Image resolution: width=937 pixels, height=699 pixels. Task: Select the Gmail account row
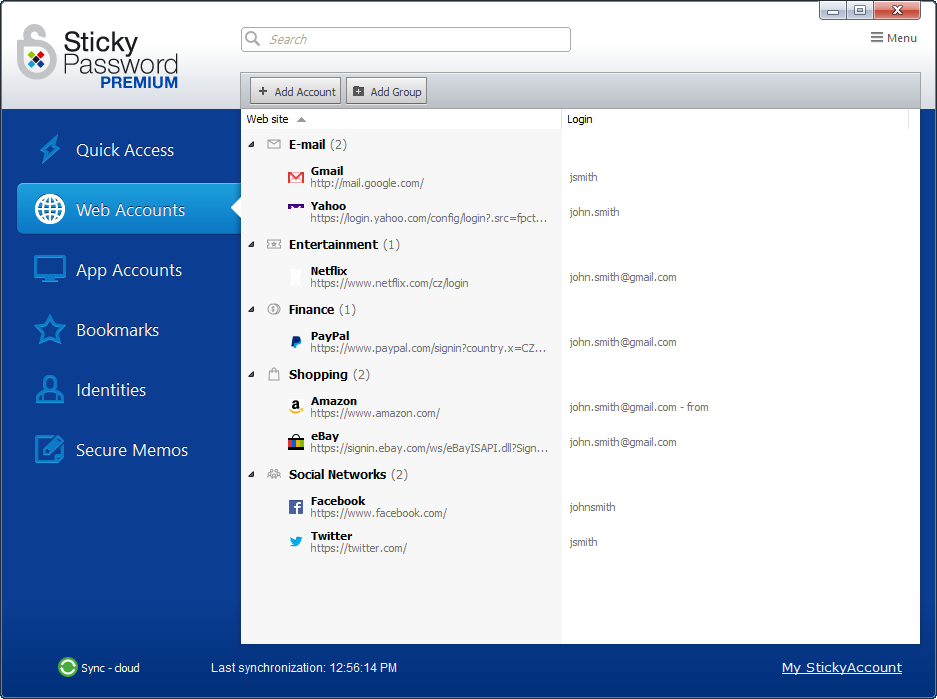point(580,177)
